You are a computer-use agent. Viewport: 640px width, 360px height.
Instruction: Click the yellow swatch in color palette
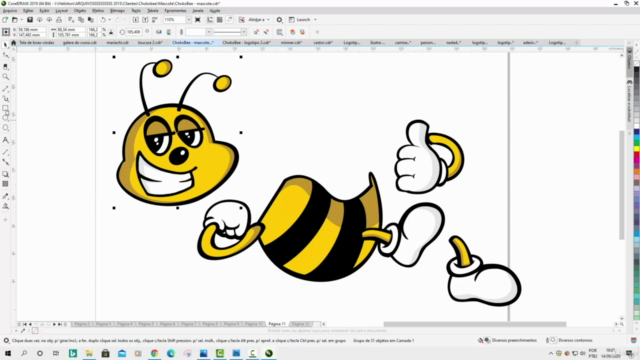637,149
